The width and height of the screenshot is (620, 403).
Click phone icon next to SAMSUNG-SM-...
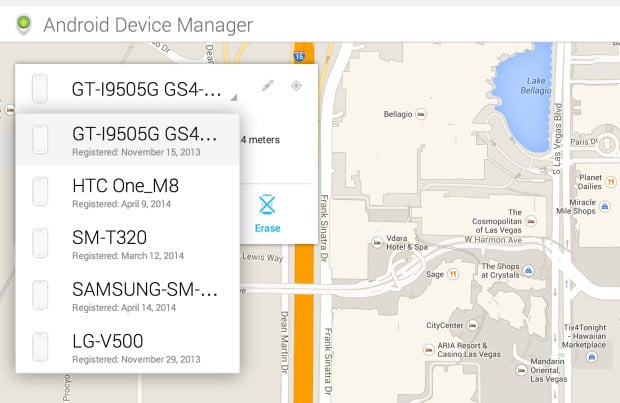tap(40, 295)
